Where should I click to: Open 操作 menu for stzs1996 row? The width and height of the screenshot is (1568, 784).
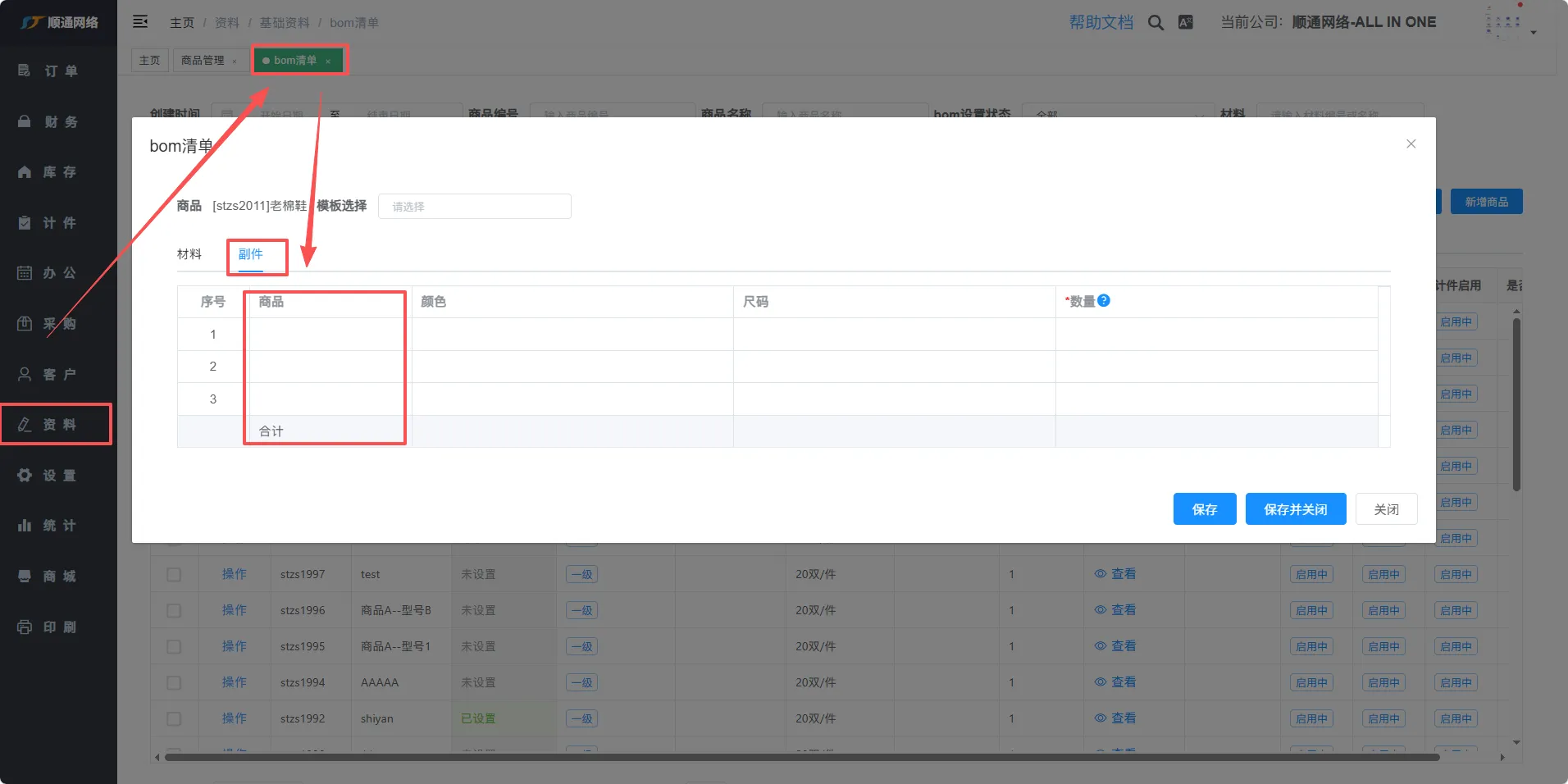click(234, 610)
